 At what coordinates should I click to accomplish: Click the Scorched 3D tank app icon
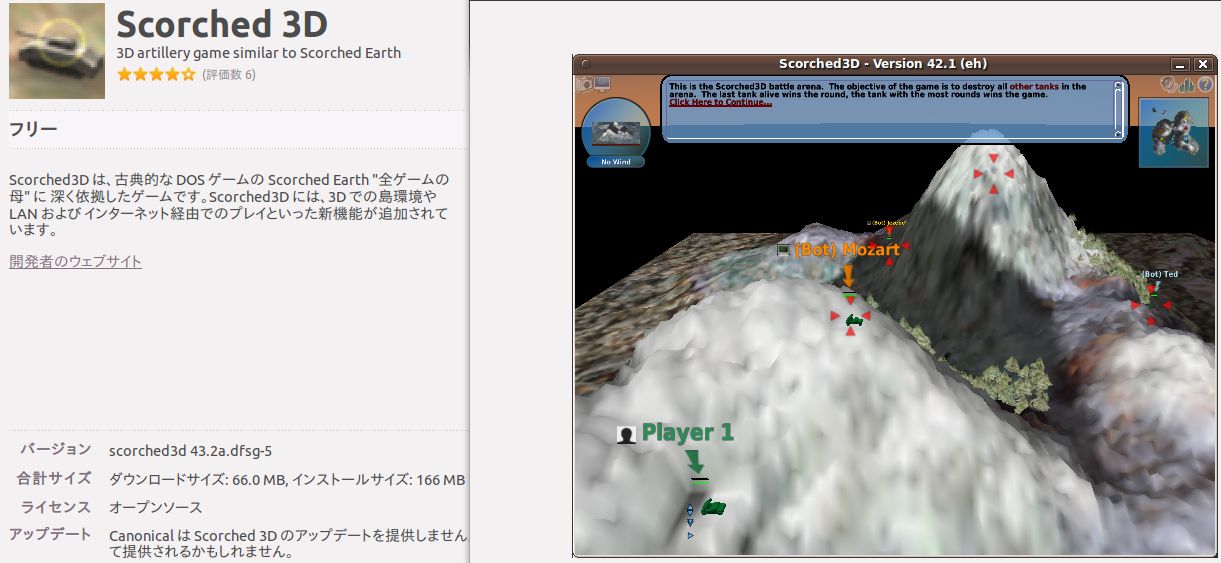57,51
